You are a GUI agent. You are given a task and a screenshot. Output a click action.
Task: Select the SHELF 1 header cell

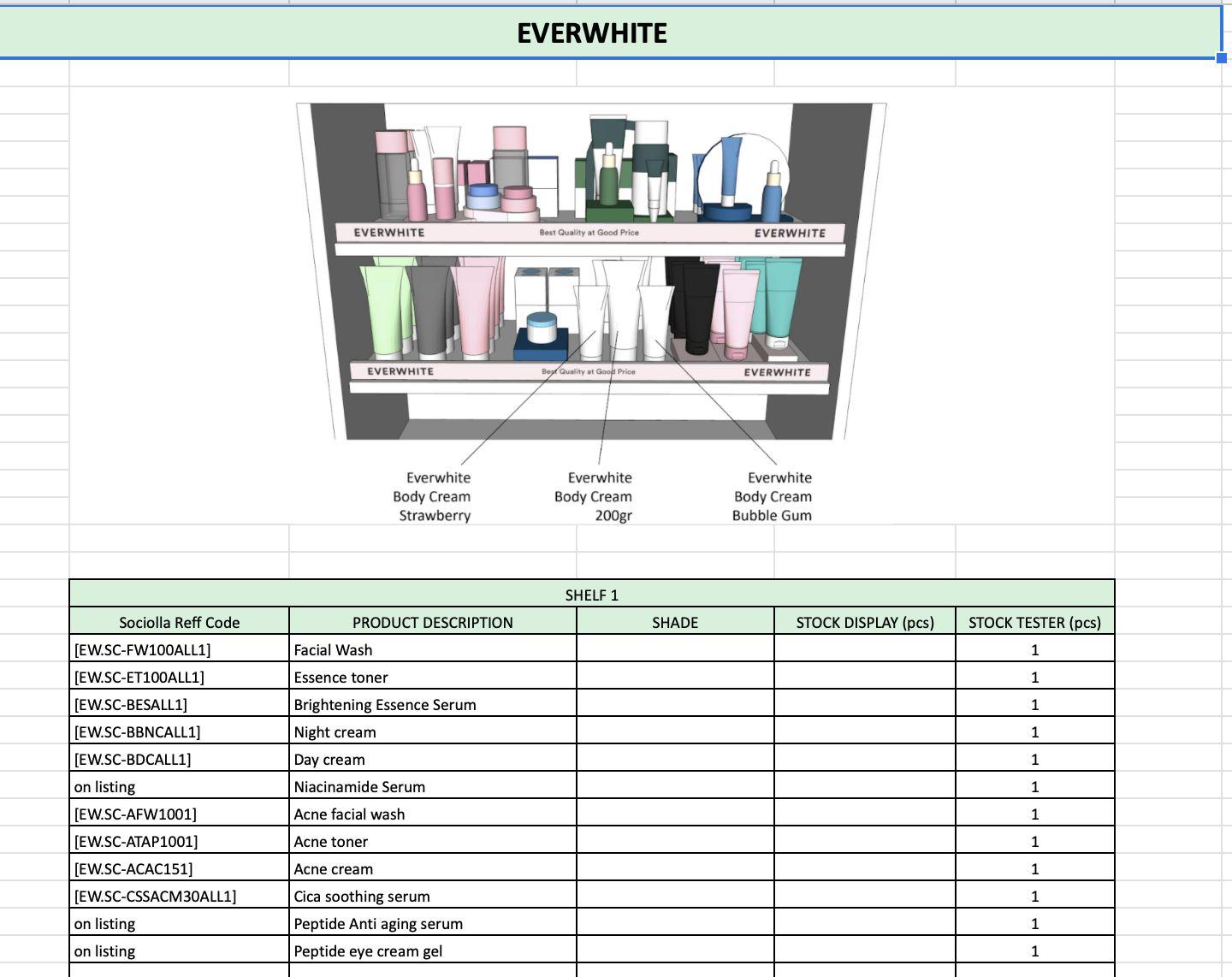pyautogui.click(x=592, y=595)
